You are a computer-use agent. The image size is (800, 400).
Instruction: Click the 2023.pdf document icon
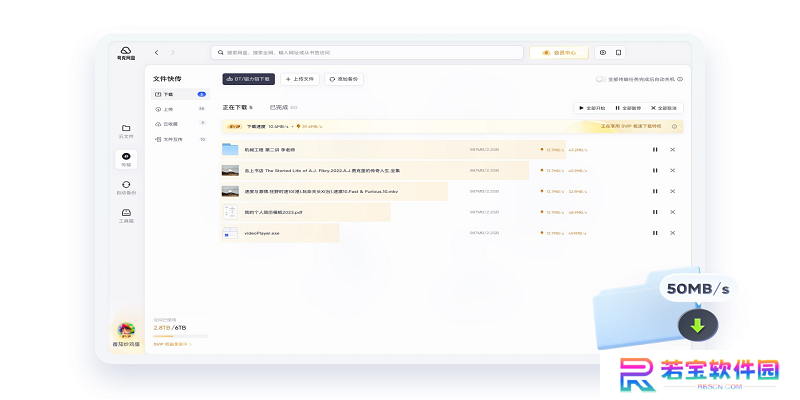point(230,212)
